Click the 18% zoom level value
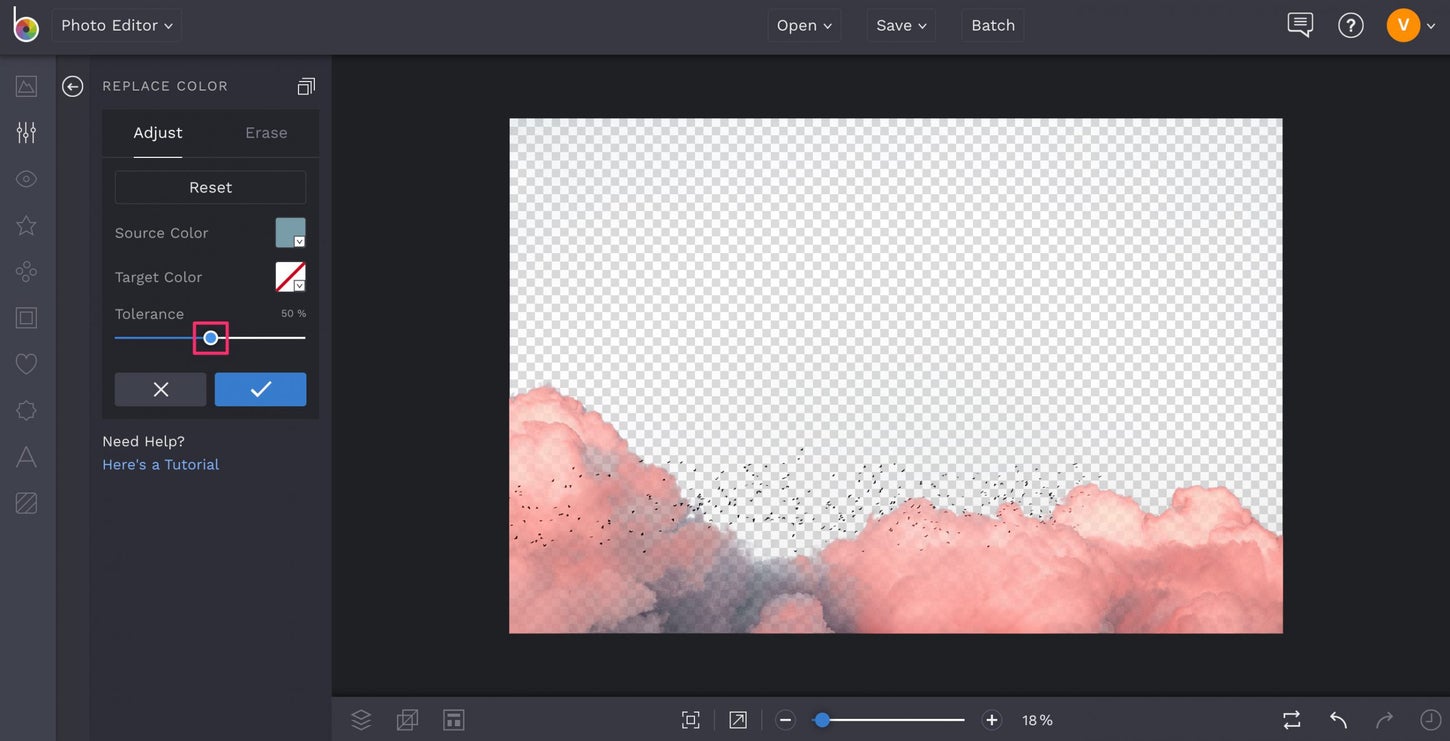 pos(1038,719)
